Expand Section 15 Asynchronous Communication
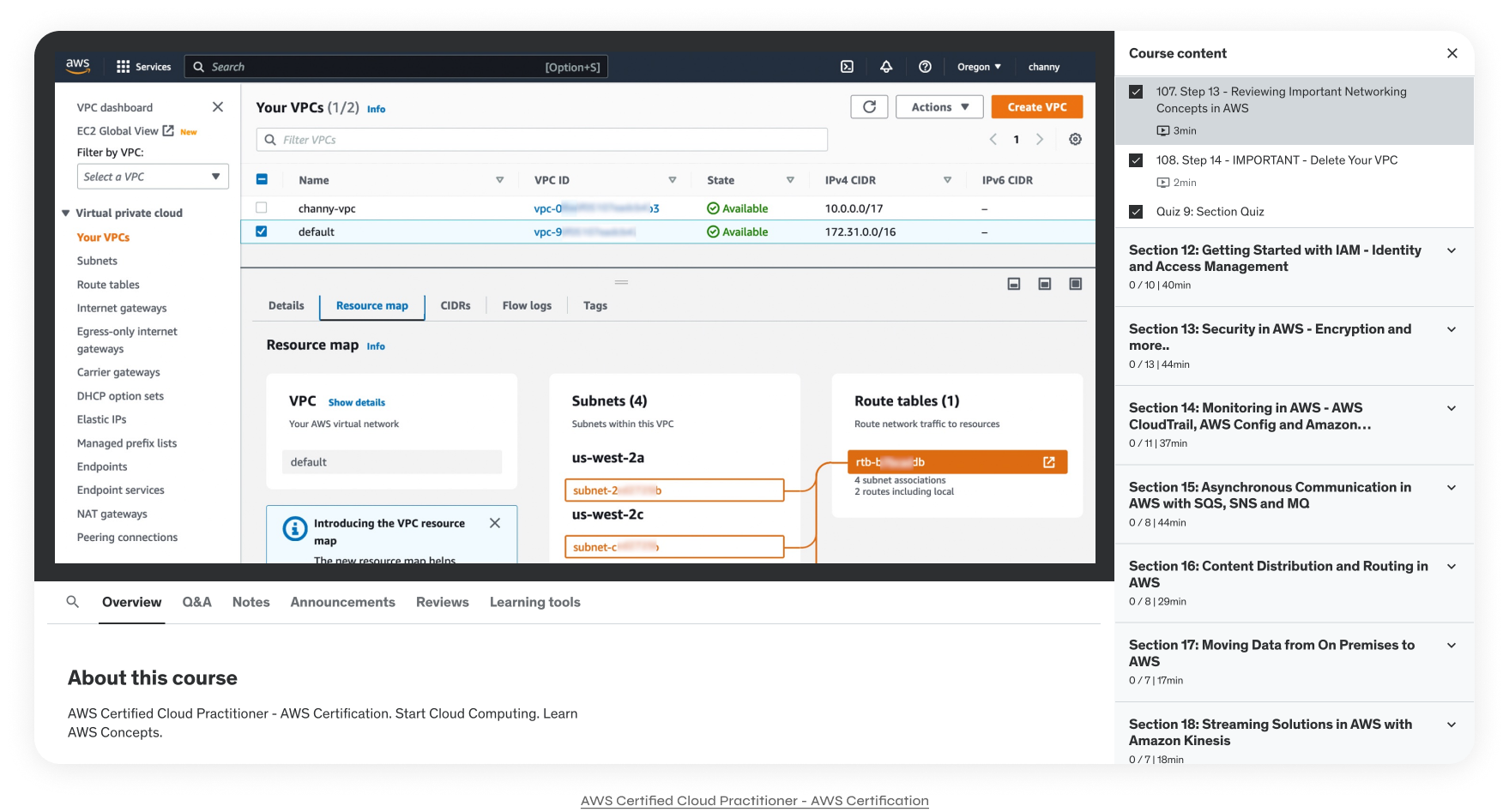 [1452, 487]
